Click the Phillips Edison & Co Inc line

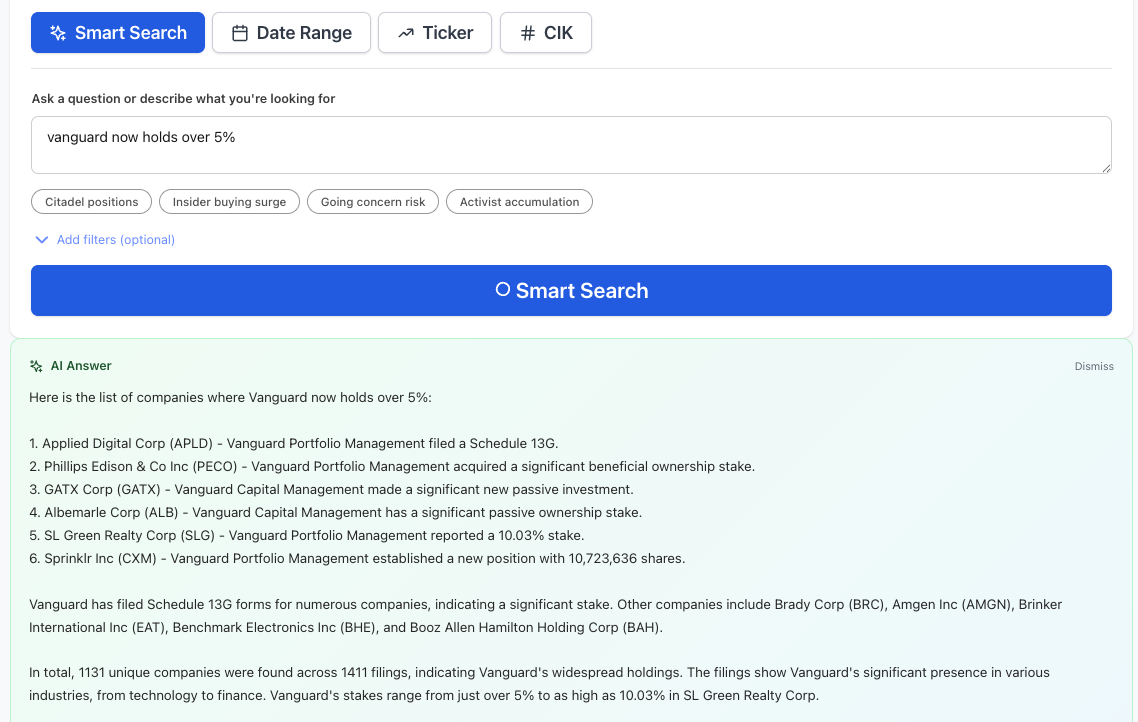tap(392, 467)
